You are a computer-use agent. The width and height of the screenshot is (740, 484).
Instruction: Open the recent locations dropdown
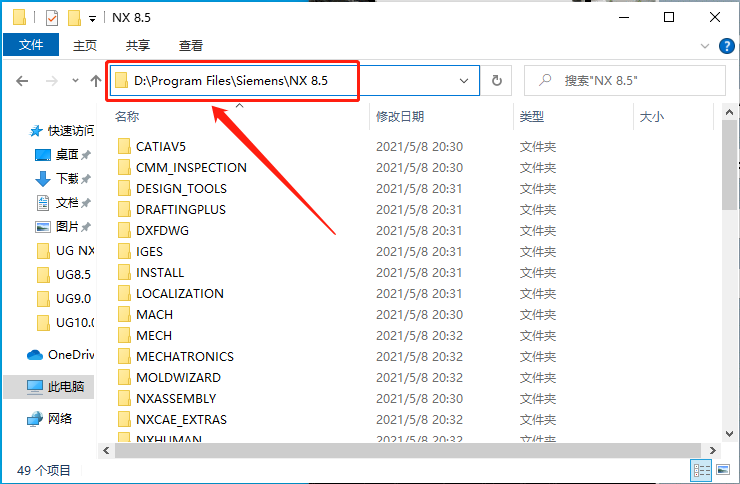[x=75, y=81]
